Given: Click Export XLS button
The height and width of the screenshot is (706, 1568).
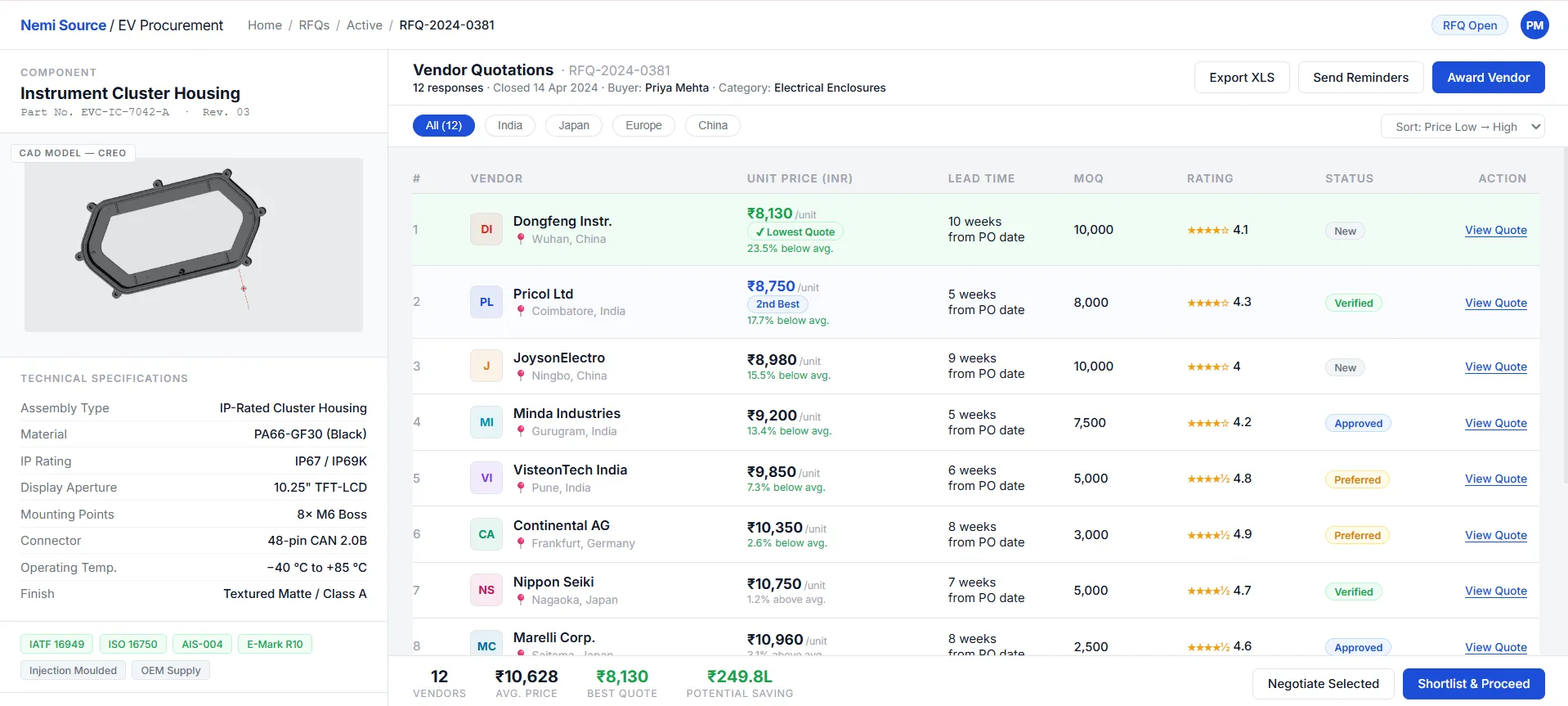Looking at the screenshot, I should (x=1242, y=77).
